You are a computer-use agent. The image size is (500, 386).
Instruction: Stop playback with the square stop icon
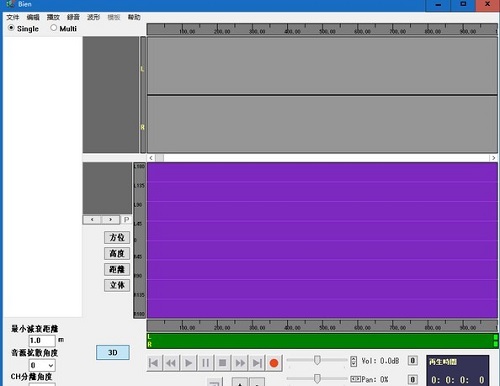(222, 363)
